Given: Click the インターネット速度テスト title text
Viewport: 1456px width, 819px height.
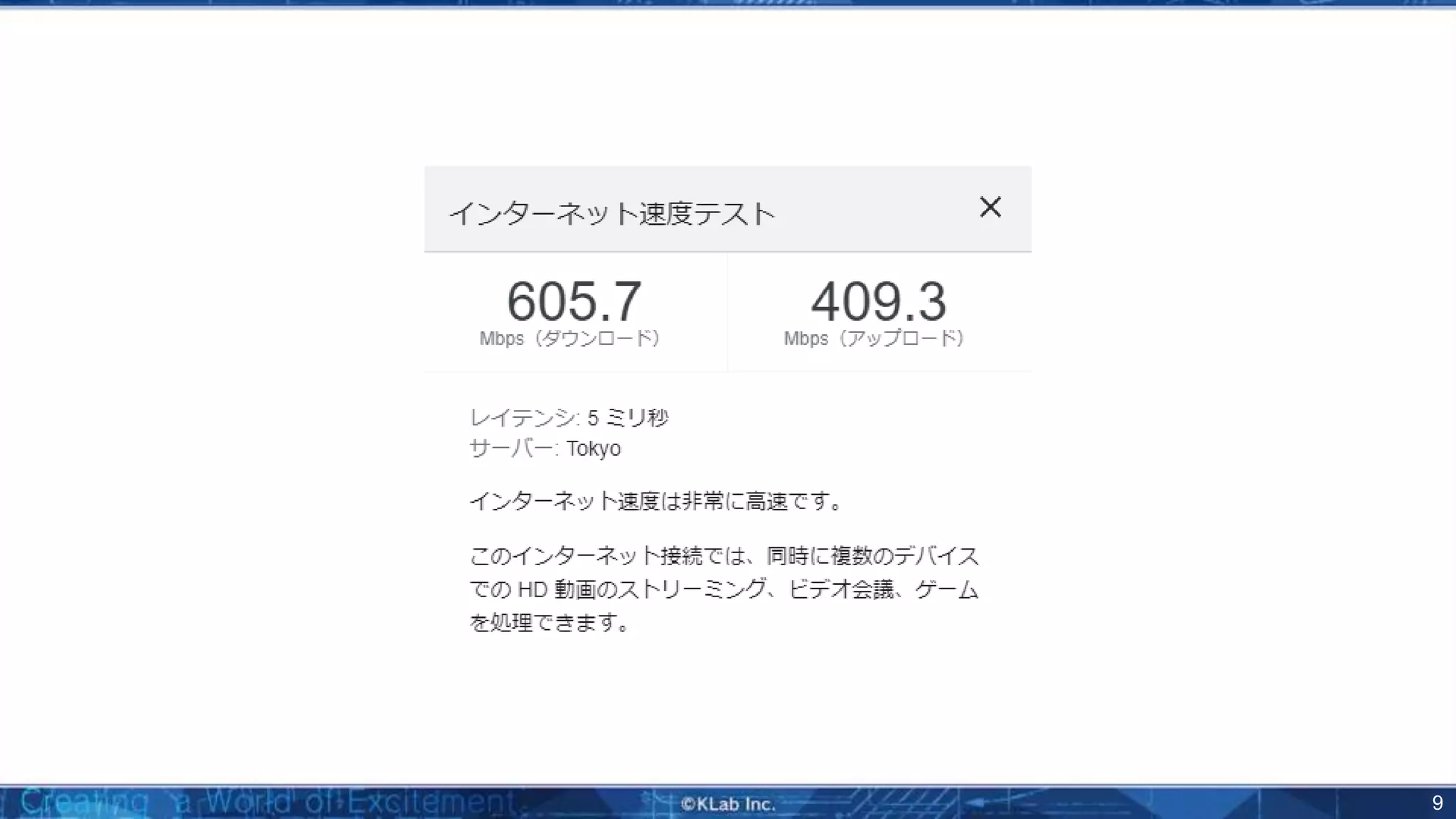Looking at the screenshot, I should point(611,213).
